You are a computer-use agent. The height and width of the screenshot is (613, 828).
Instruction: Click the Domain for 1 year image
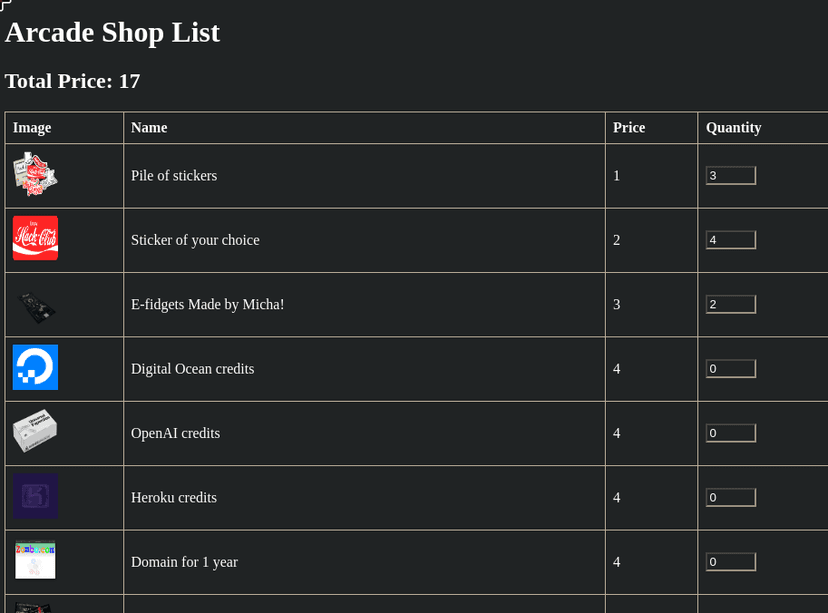(x=35, y=561)
